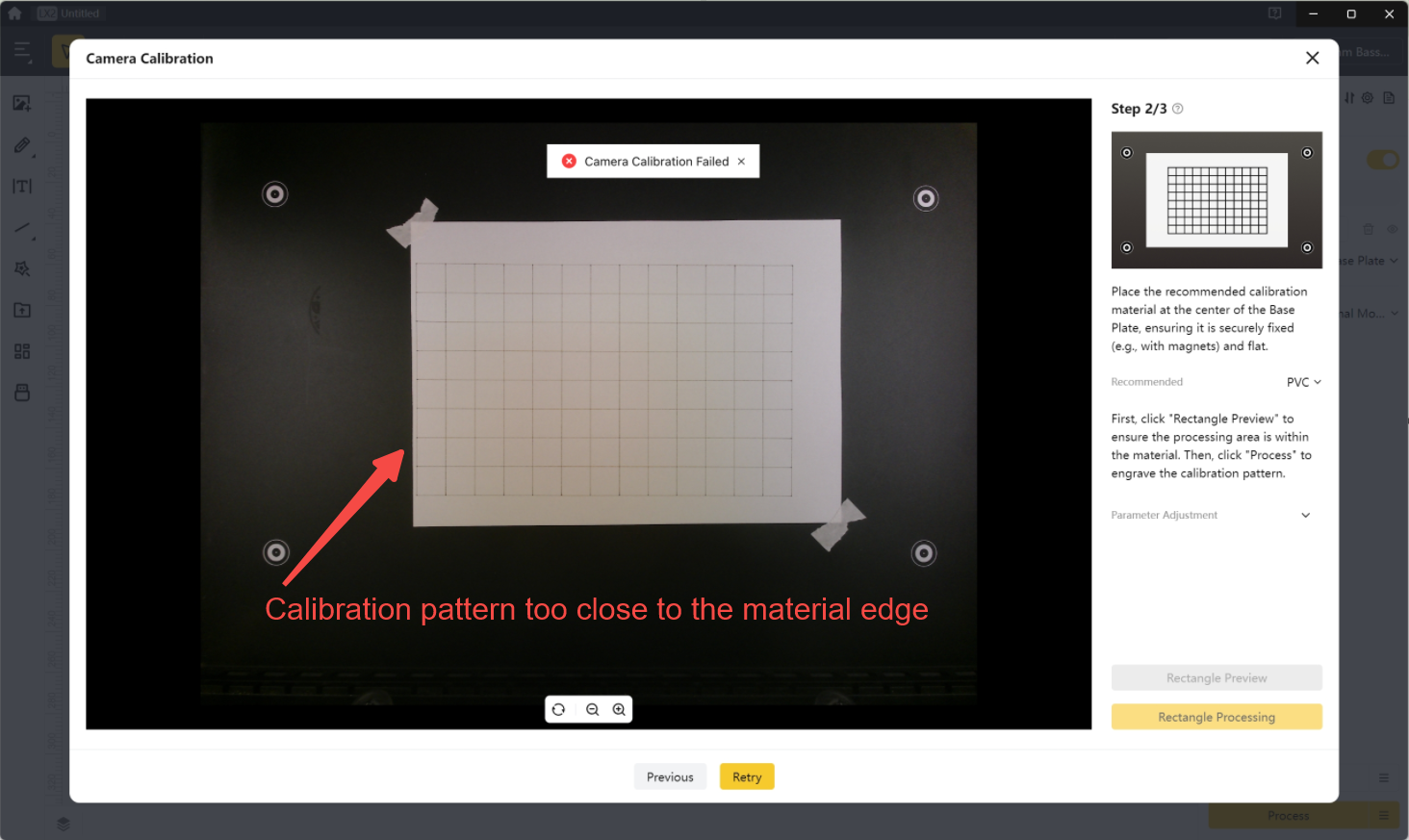Click the Process button in the main window
The width and height of the screenshot is (1409, 840).
click(x=1289, y=816)
